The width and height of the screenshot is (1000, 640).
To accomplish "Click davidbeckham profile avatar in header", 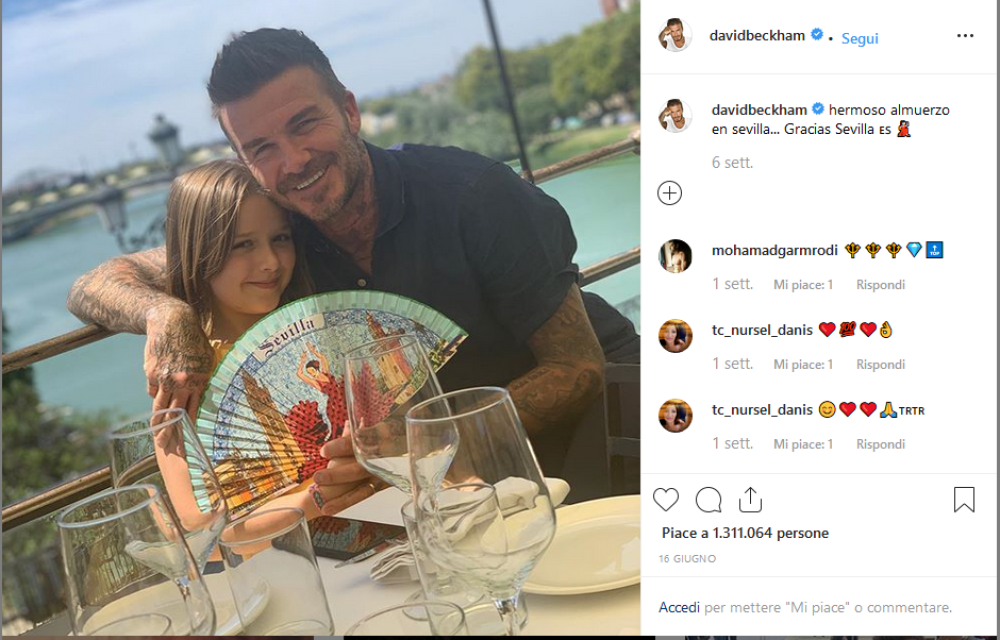I will point(675,35).
